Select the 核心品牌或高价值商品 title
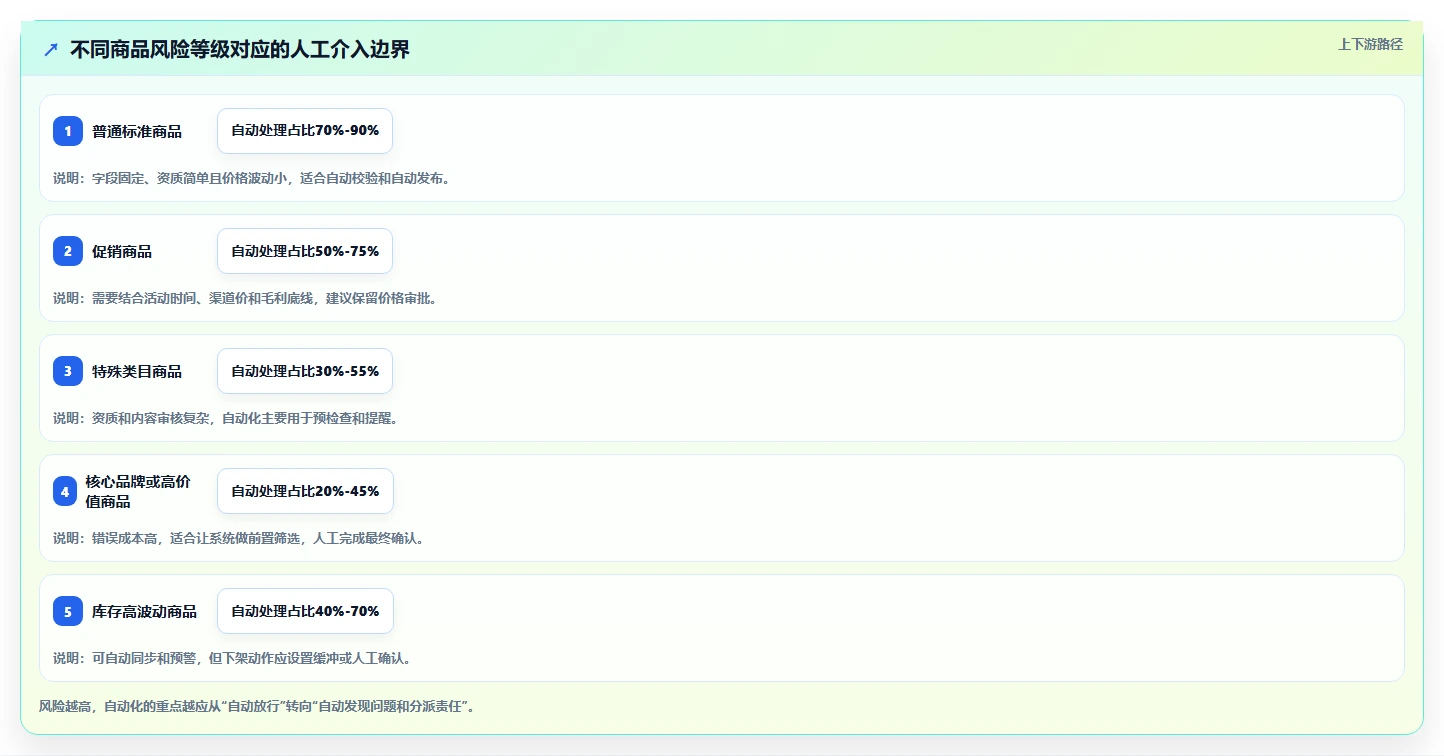Viewport: 1444px width, 756px height. tap(138, 491)
